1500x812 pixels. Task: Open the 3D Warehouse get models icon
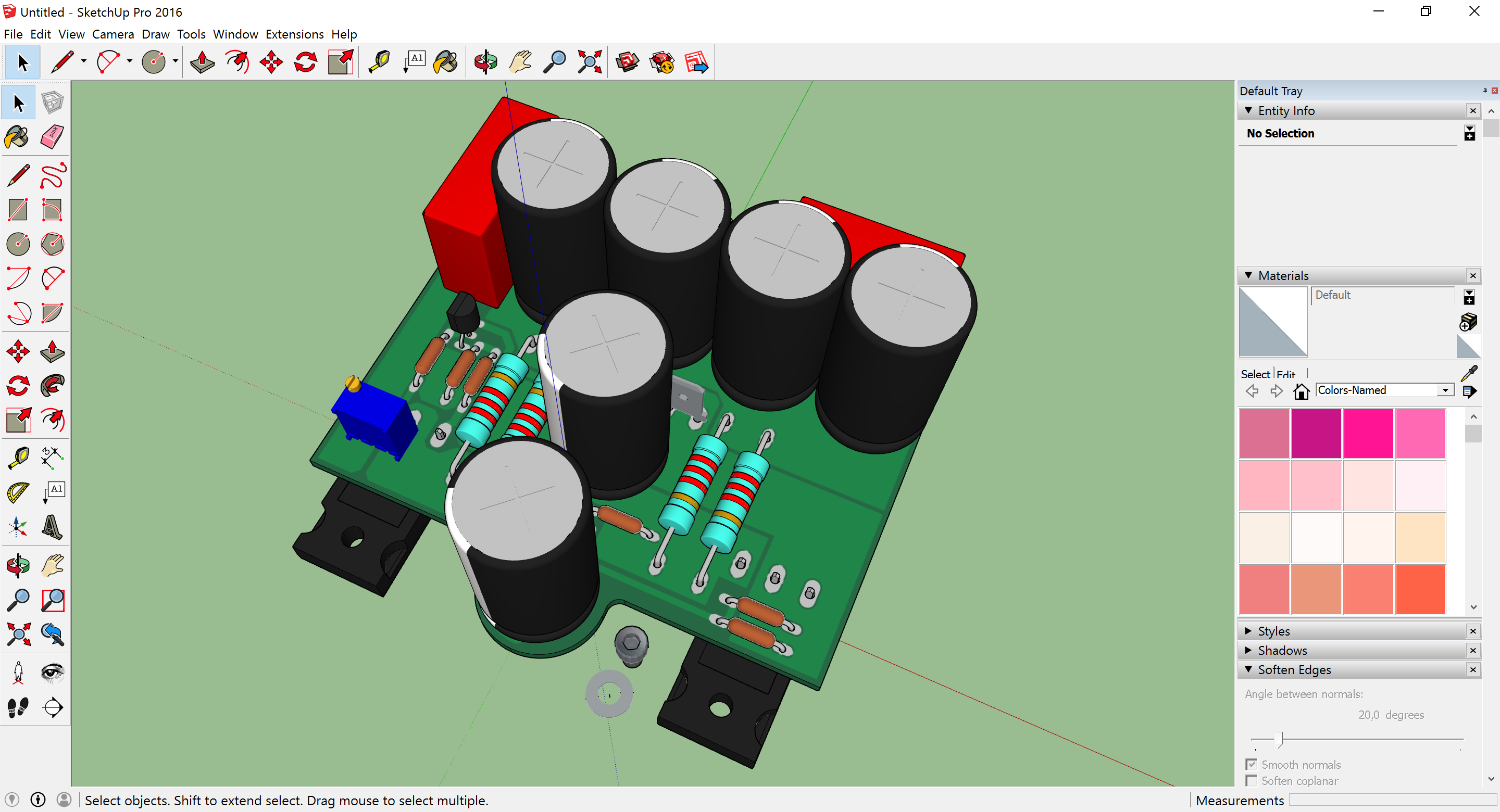tap(627, 62)
